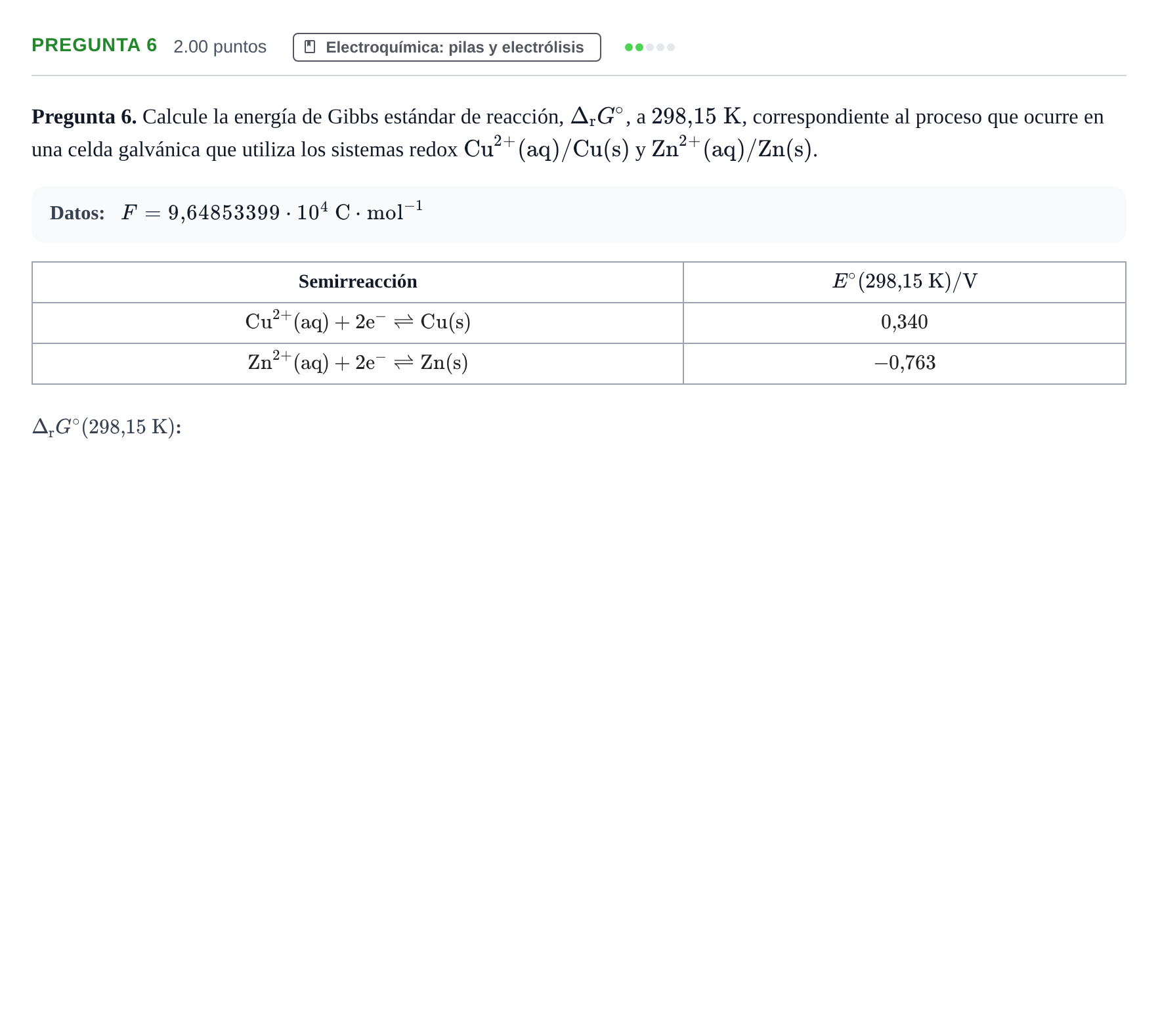Screen dimensions: 1158x1036
Task: Click the Datos: label
Action: (77, 213)
